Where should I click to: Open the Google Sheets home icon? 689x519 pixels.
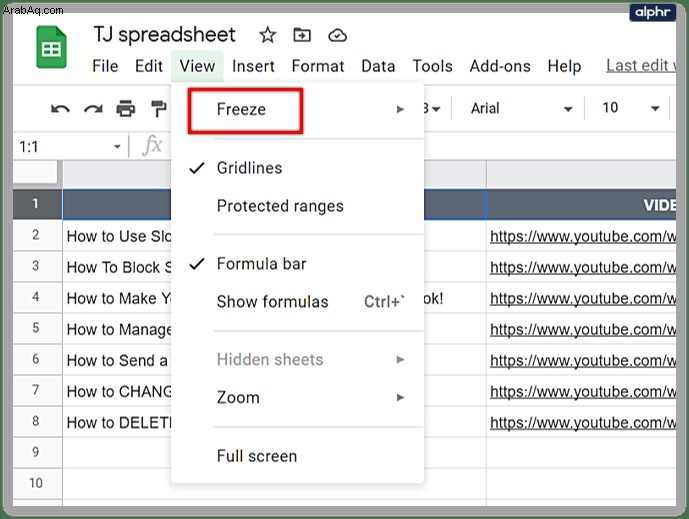51,47
